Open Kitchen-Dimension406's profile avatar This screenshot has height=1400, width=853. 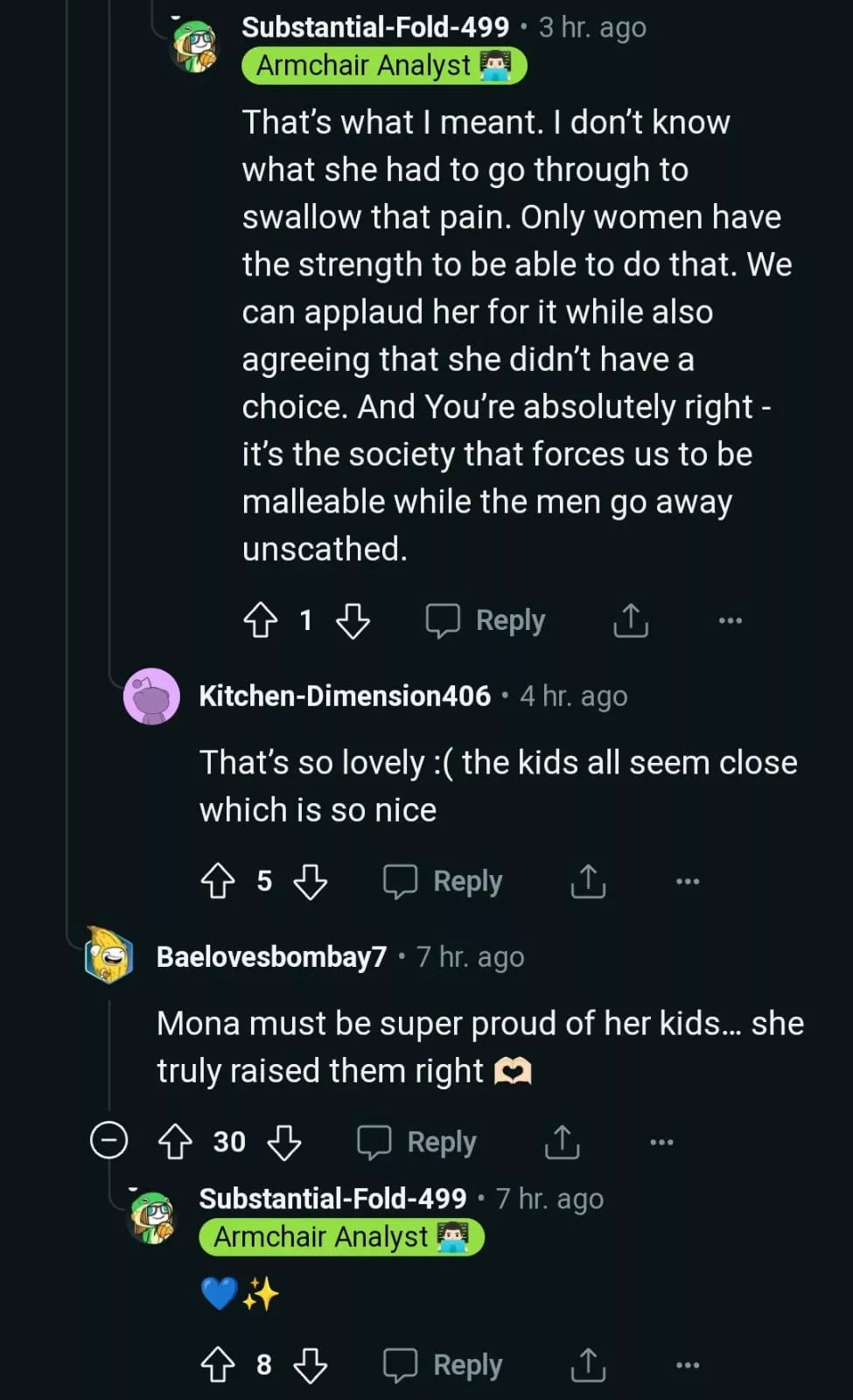click(151, 696)
